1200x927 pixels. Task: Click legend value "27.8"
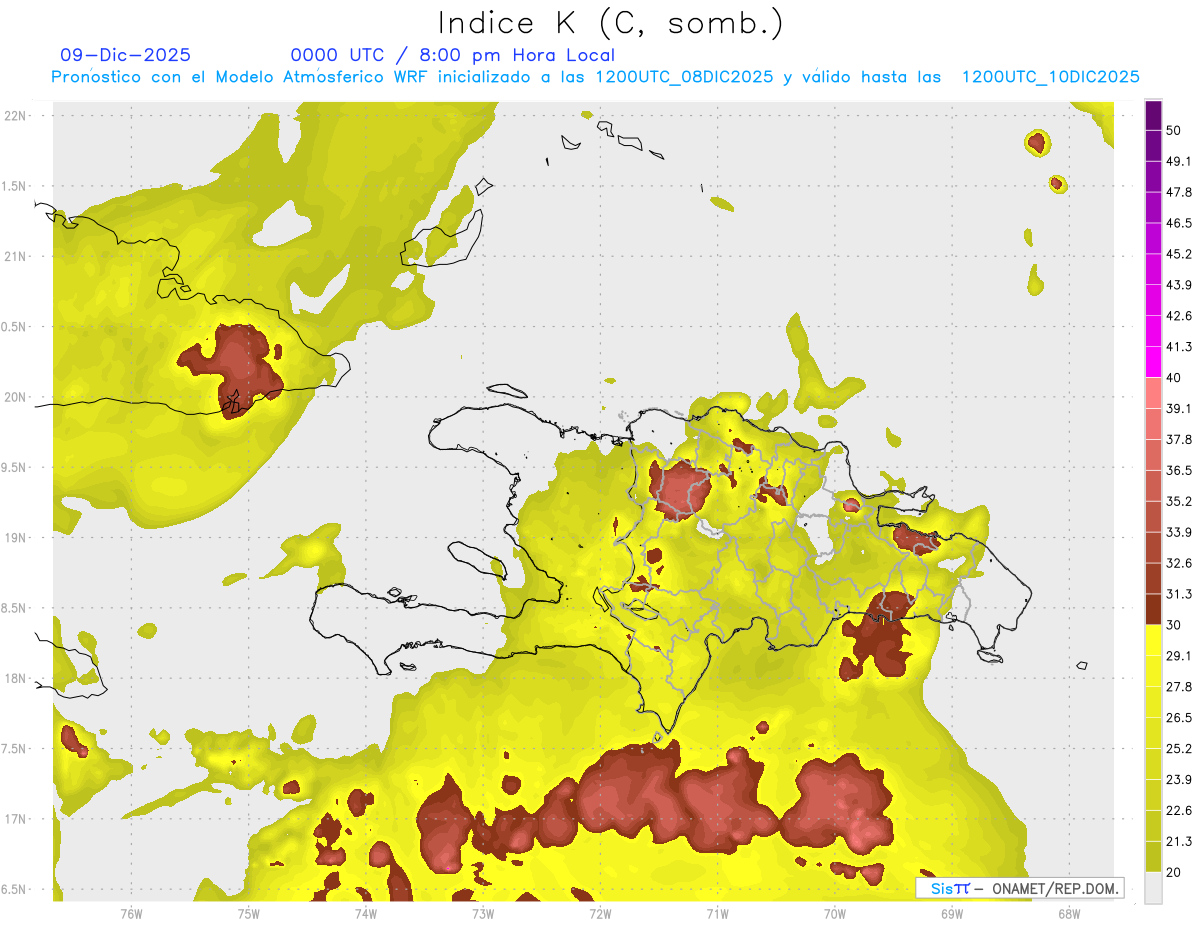point(1179,687)
